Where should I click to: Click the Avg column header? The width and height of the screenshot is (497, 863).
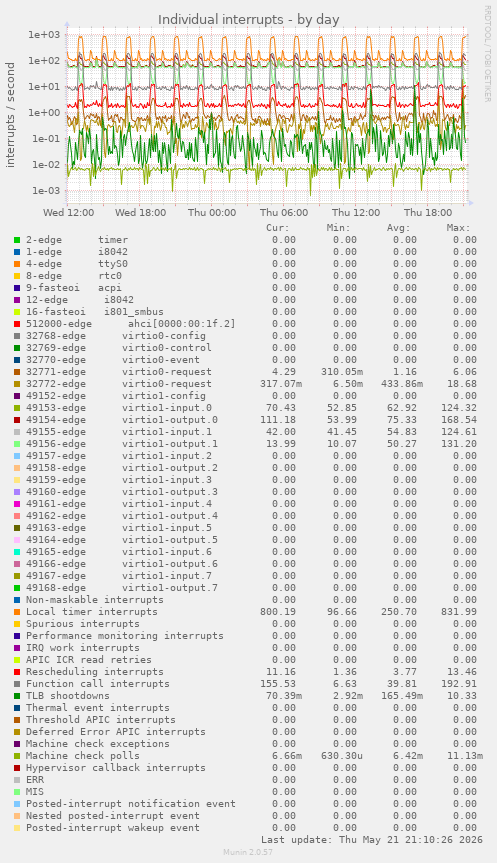click(x=398, y=228)
